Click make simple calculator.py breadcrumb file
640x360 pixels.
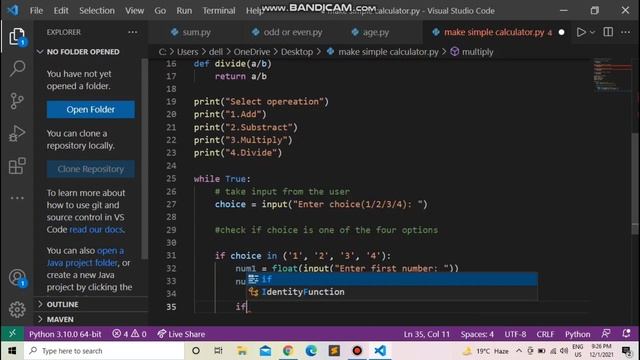tap(383, 52)
